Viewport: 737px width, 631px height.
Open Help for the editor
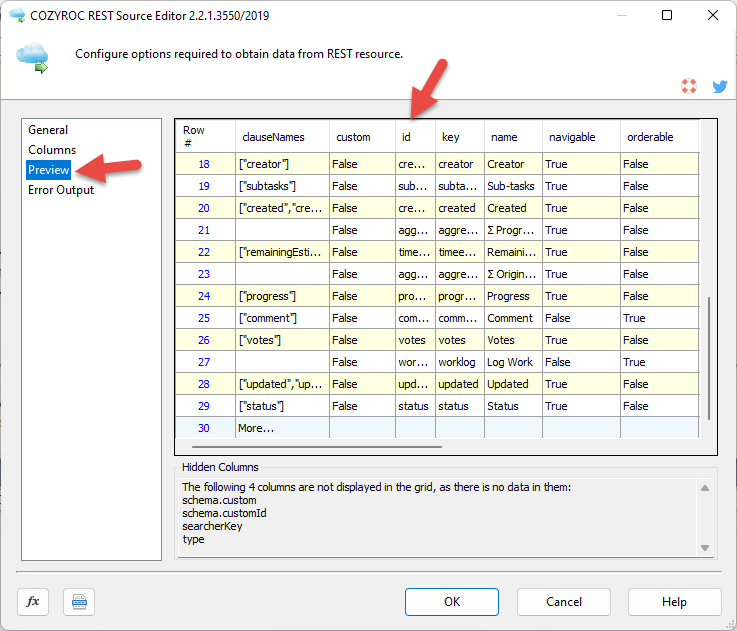674,601
